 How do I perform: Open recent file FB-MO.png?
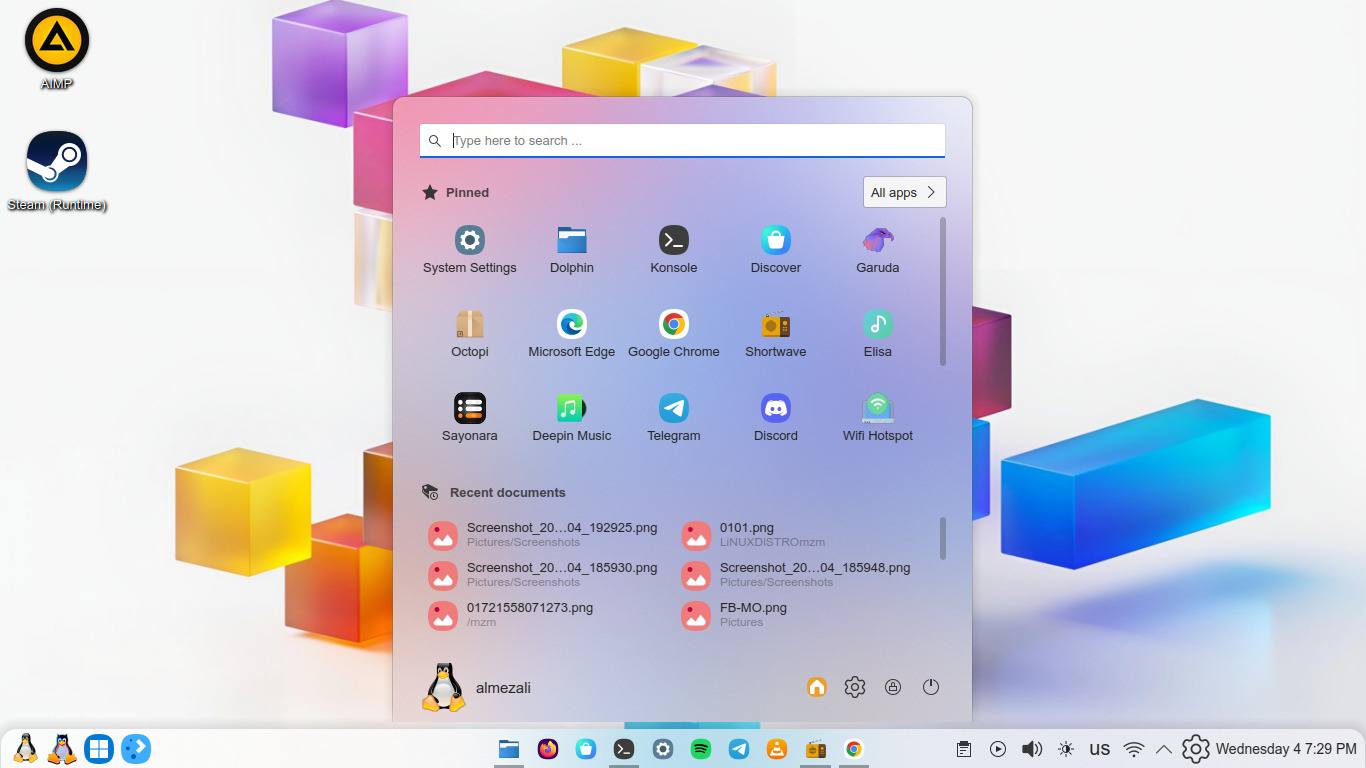736,615
